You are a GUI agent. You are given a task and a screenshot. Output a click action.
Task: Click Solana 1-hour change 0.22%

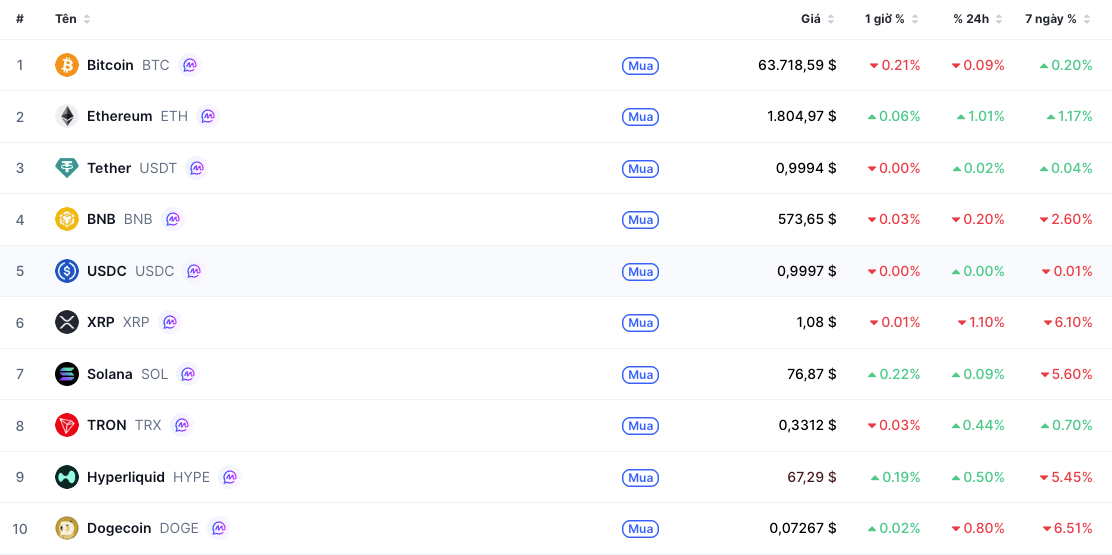[x=894, y=374]
